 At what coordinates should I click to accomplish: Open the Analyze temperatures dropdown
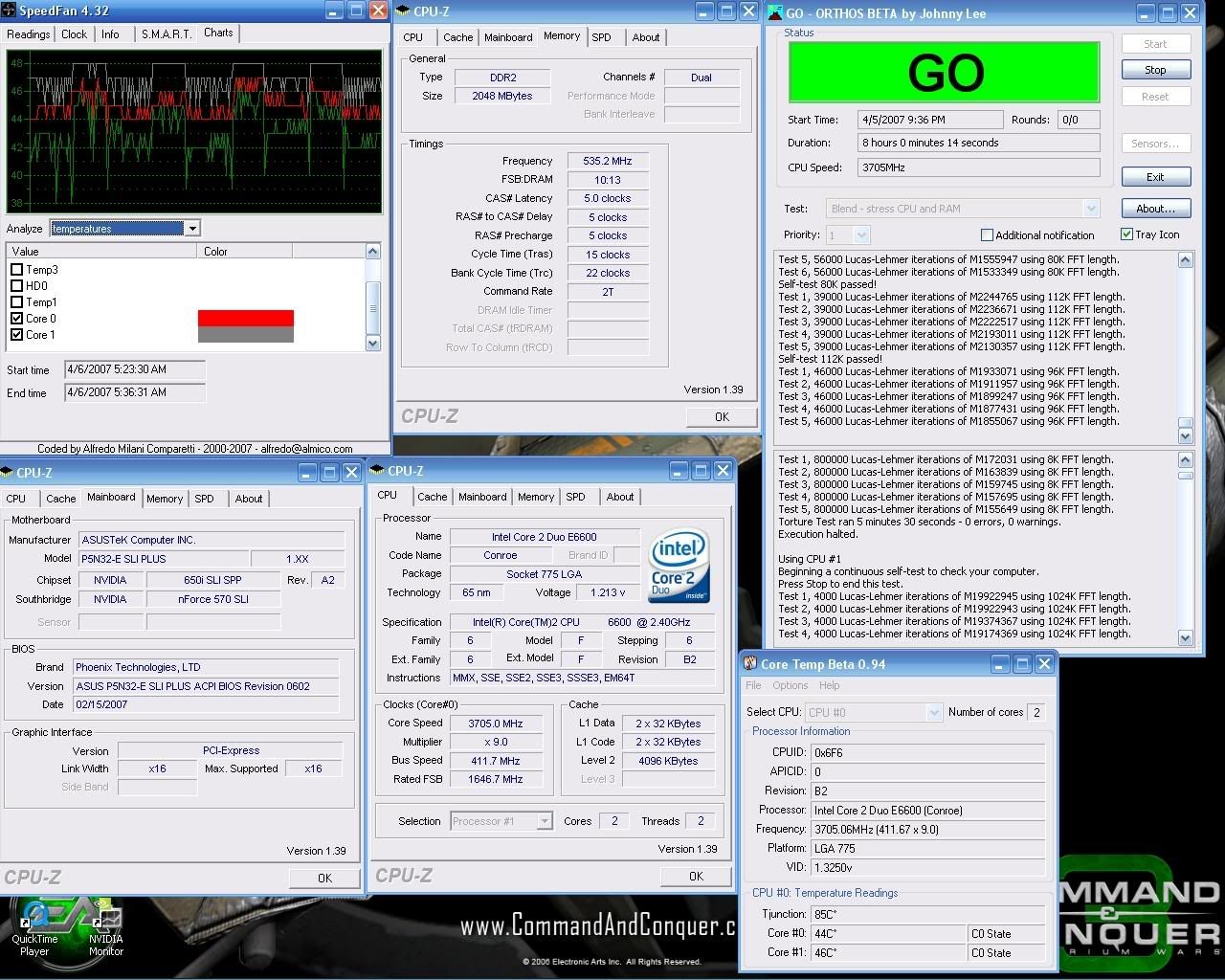point(192,229)
